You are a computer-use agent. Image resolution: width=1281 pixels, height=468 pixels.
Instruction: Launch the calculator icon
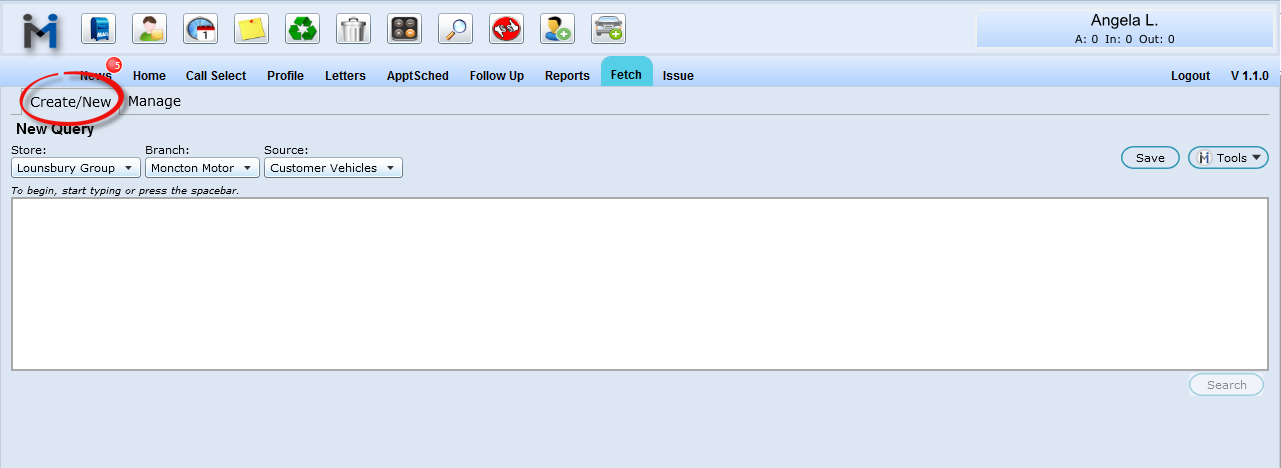tap(404, 29)
